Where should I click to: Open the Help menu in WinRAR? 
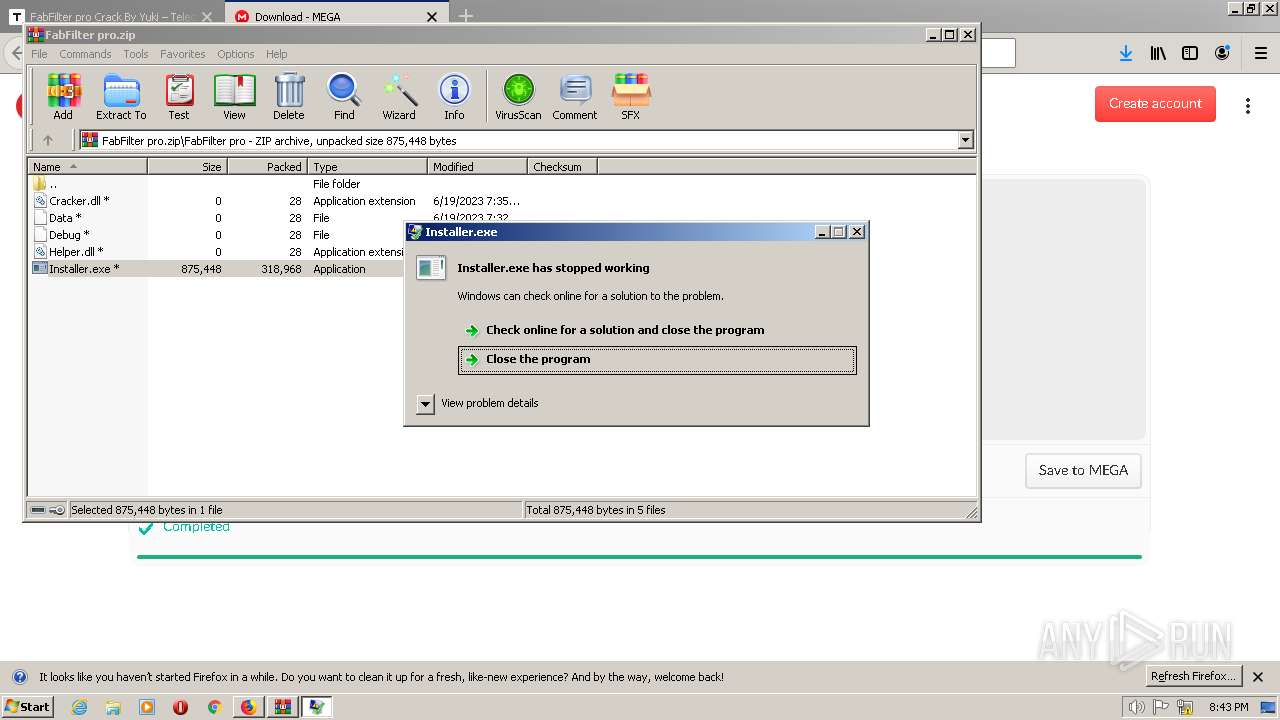click(277, 54)
